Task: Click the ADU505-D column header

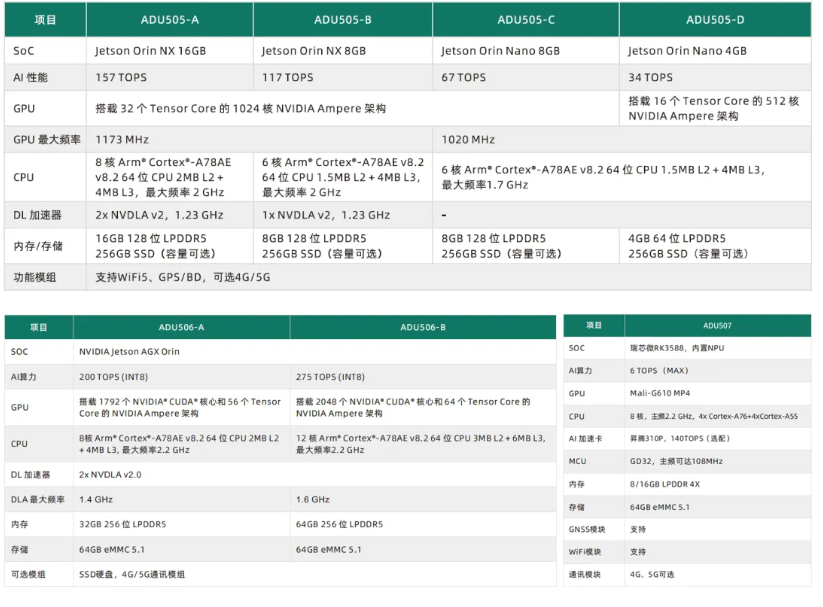Action: point(715,20)
